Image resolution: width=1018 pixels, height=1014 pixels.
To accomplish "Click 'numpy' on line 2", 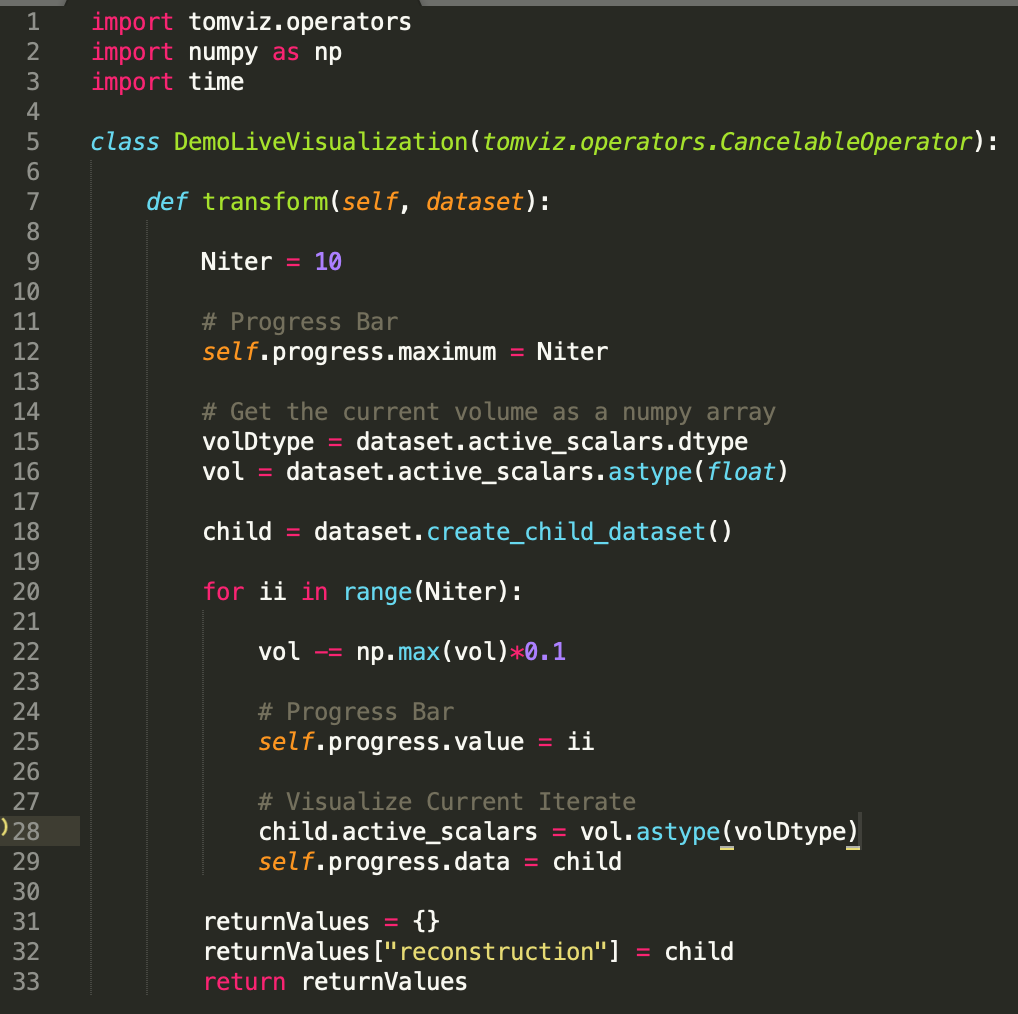I will click(x=223, y=53).
